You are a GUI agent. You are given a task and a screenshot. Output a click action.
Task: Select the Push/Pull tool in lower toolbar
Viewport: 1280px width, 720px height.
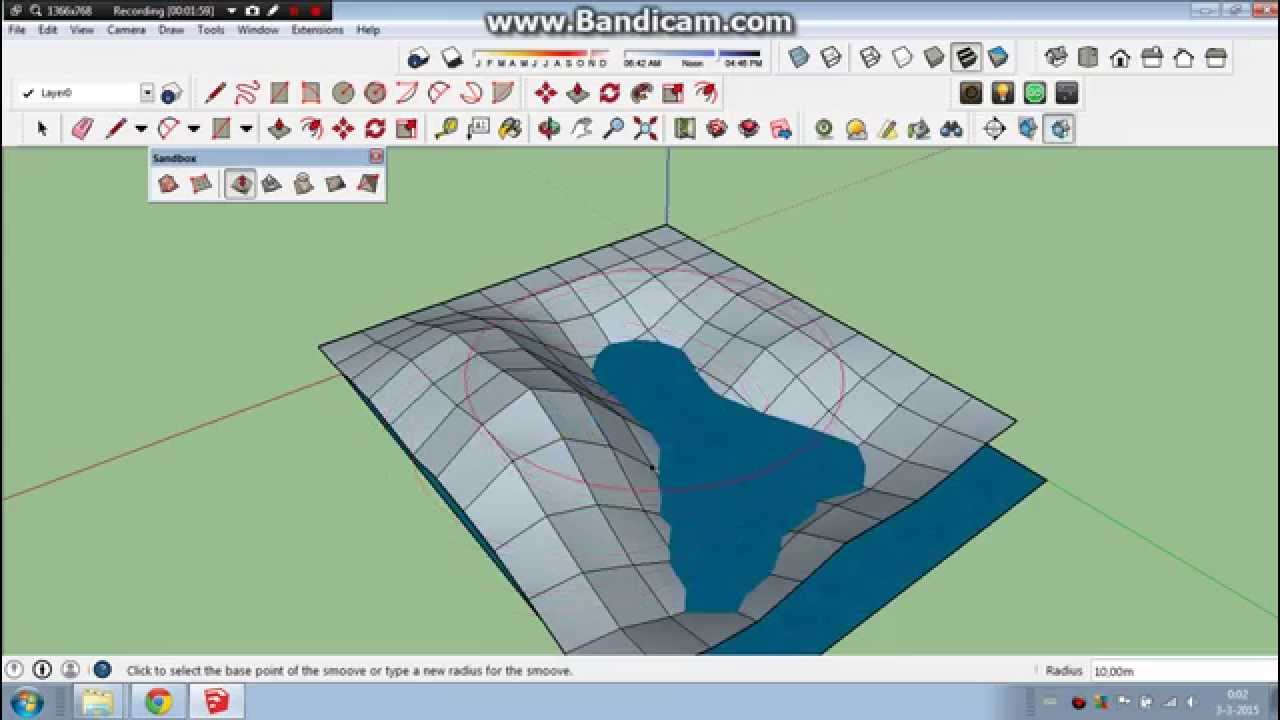coord(279,128)
